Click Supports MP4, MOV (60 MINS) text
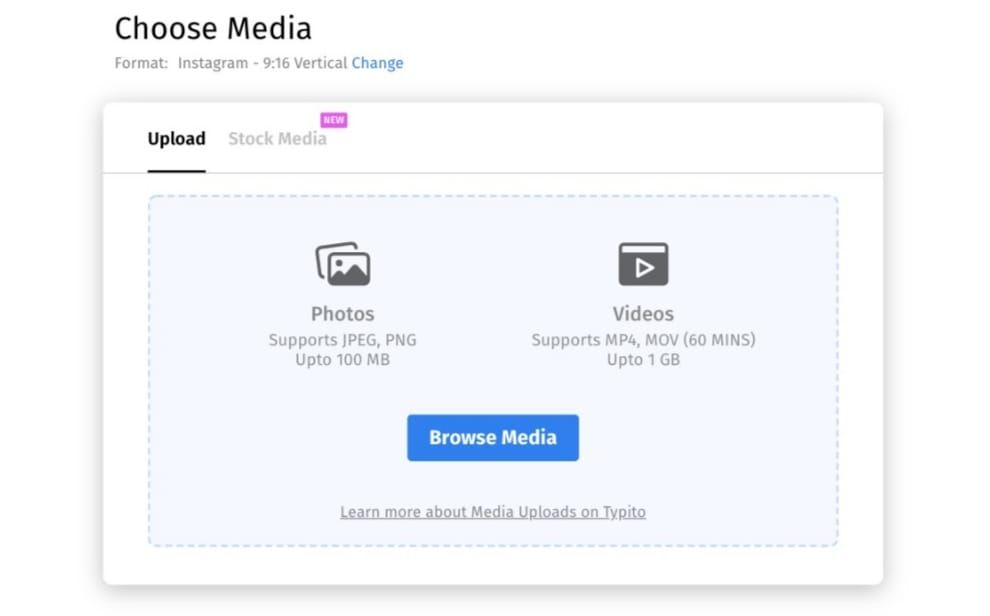Viewport: 990px width, 616px height. [x=643, y=340]
